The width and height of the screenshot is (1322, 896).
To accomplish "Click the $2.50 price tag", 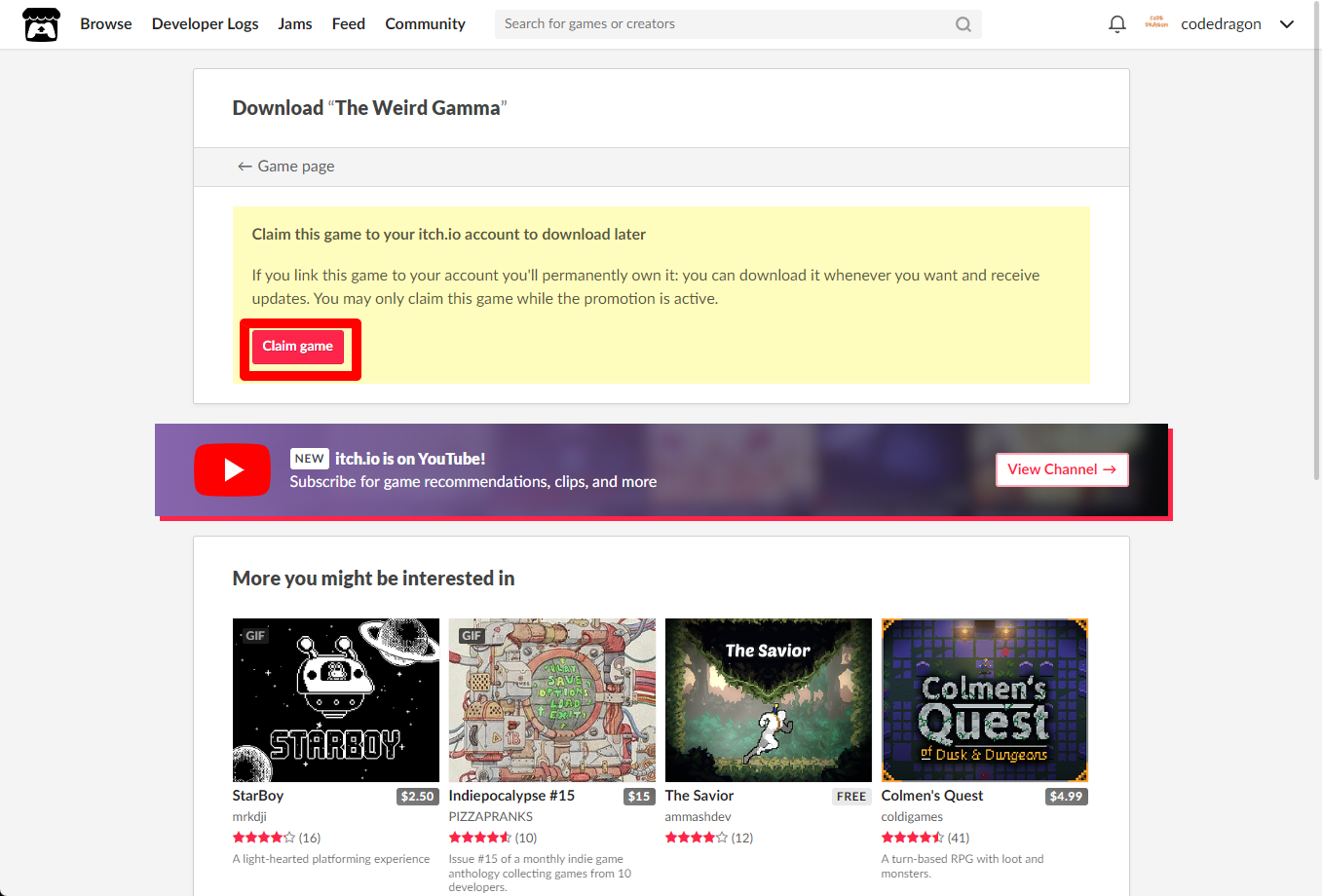I will click(x=417, y=797).
